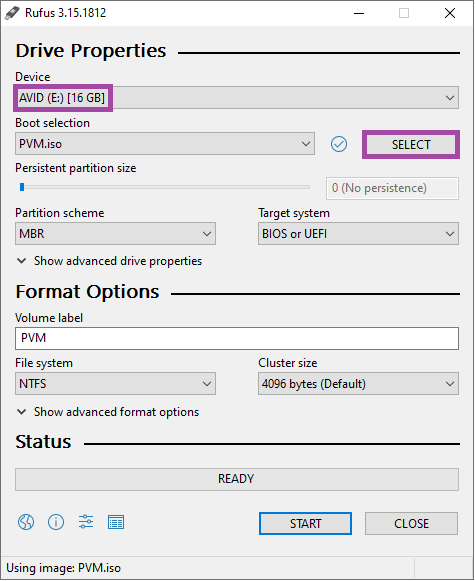Open the Cluster size dropdown
Viewport: 475px width, 581px height.
click(358, 384)
